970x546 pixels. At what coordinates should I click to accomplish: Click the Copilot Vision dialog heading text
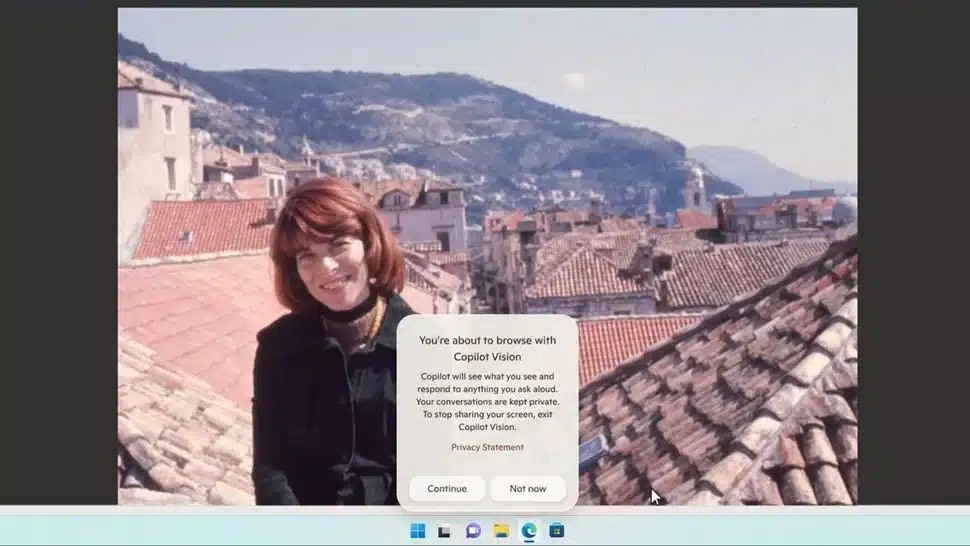[x=487, y=348]
